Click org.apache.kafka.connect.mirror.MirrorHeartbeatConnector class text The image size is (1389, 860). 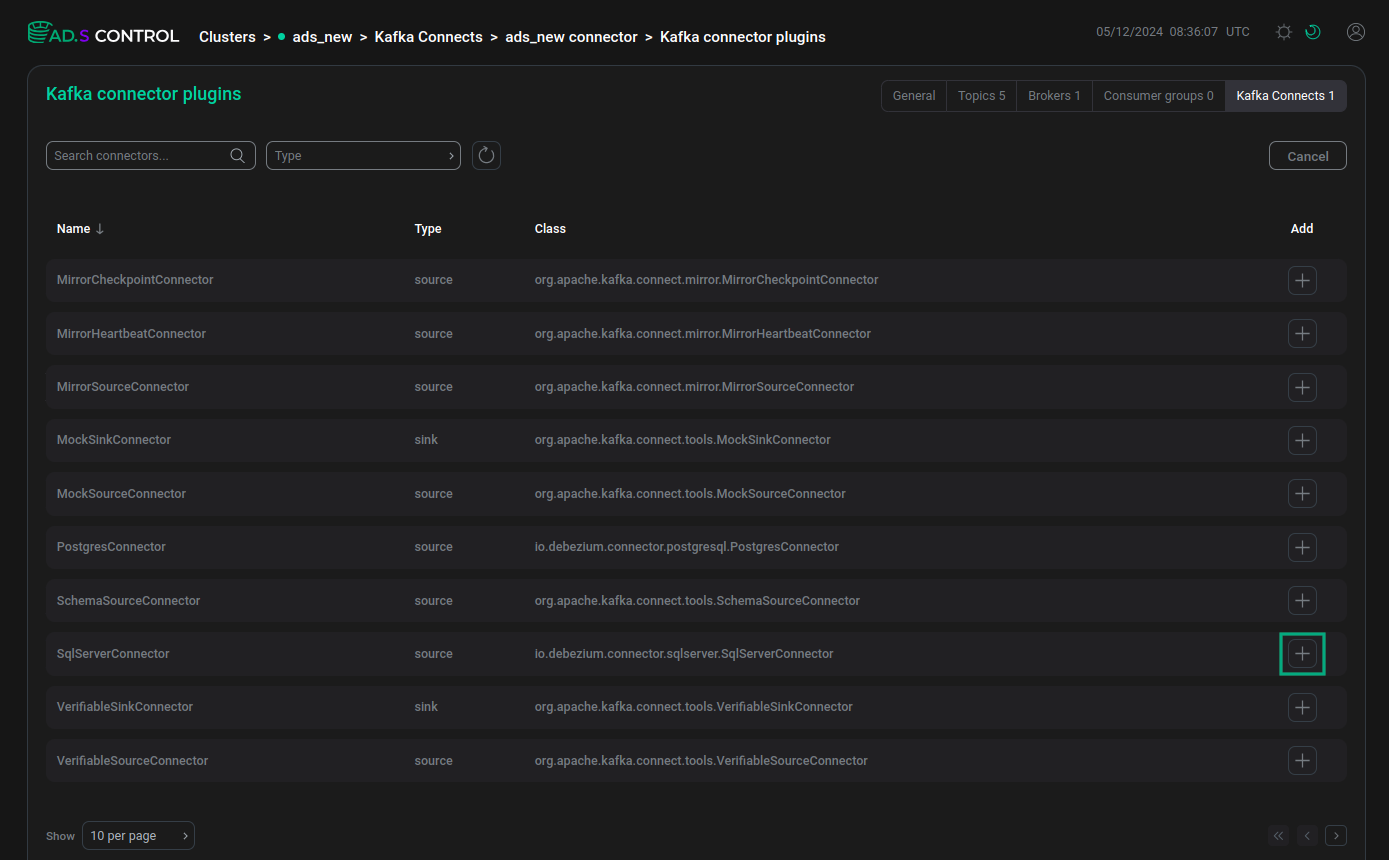(x=703, y=334)
